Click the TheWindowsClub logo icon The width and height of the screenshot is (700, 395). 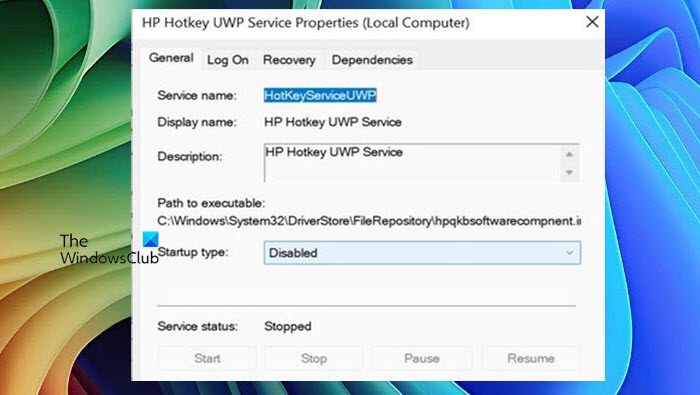point(150,239)
